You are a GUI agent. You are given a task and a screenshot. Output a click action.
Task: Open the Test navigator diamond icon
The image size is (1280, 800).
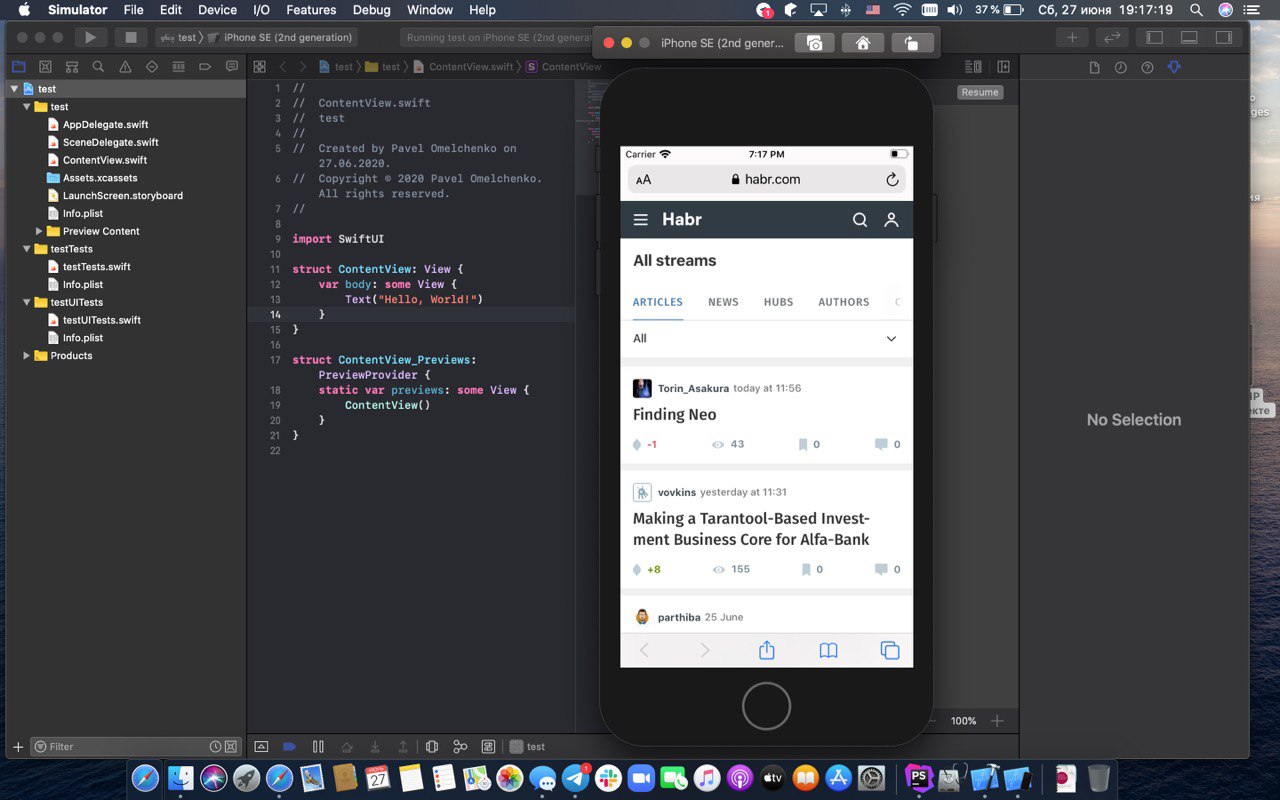152,67
